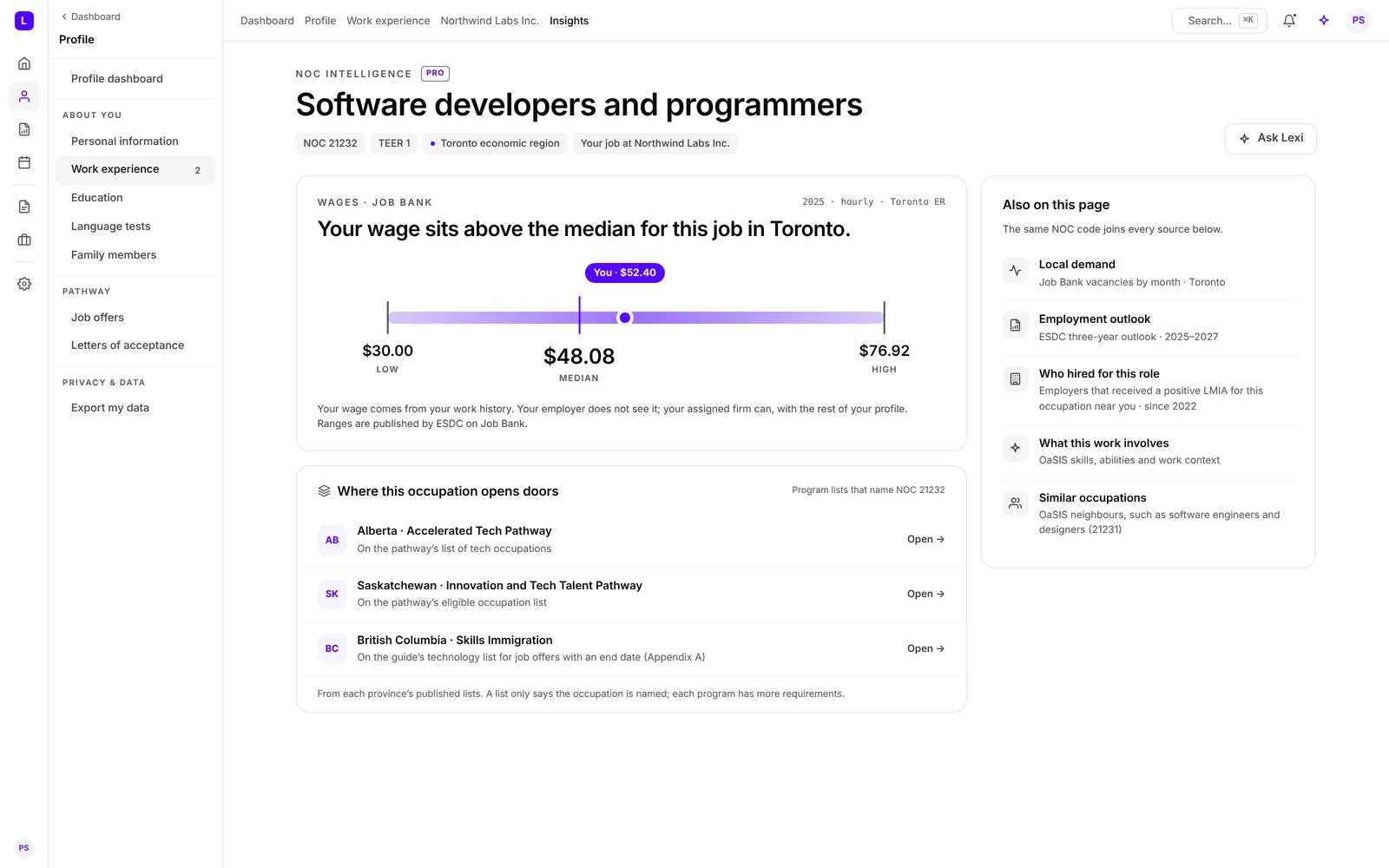Viewport: 1389px width, 868px height.
Task: Open British Columbia Skills Immigration row
Action: point(631,648)
